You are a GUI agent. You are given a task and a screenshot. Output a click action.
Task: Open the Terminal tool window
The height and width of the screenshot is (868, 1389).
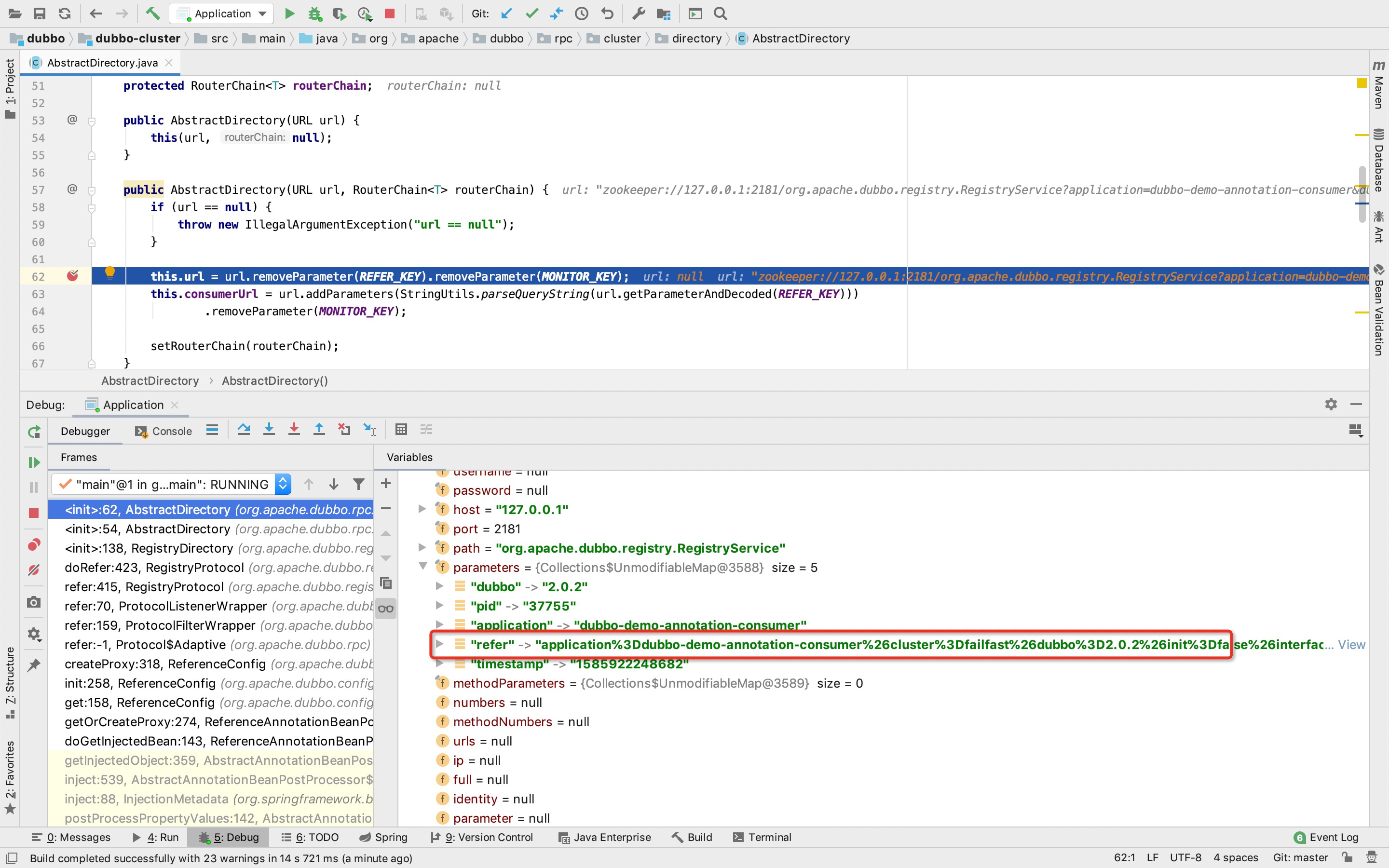click(762, 837)
